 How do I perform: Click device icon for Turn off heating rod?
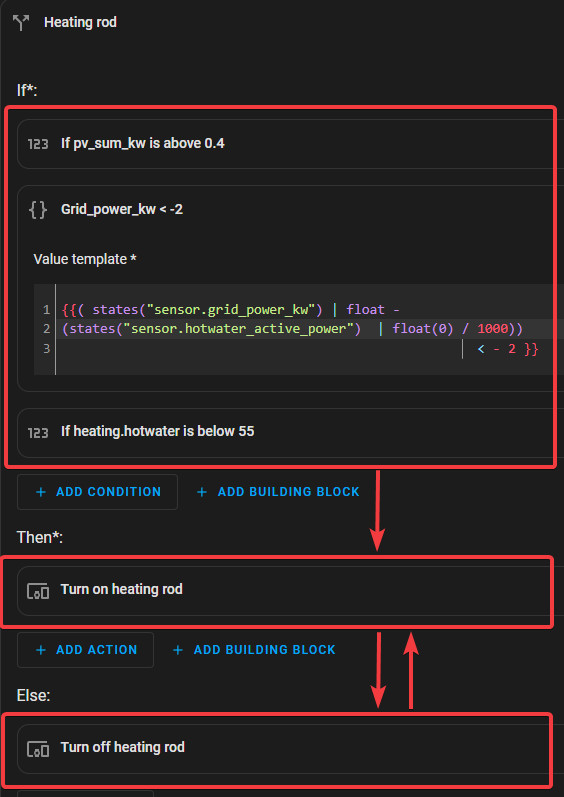[38, 748]
